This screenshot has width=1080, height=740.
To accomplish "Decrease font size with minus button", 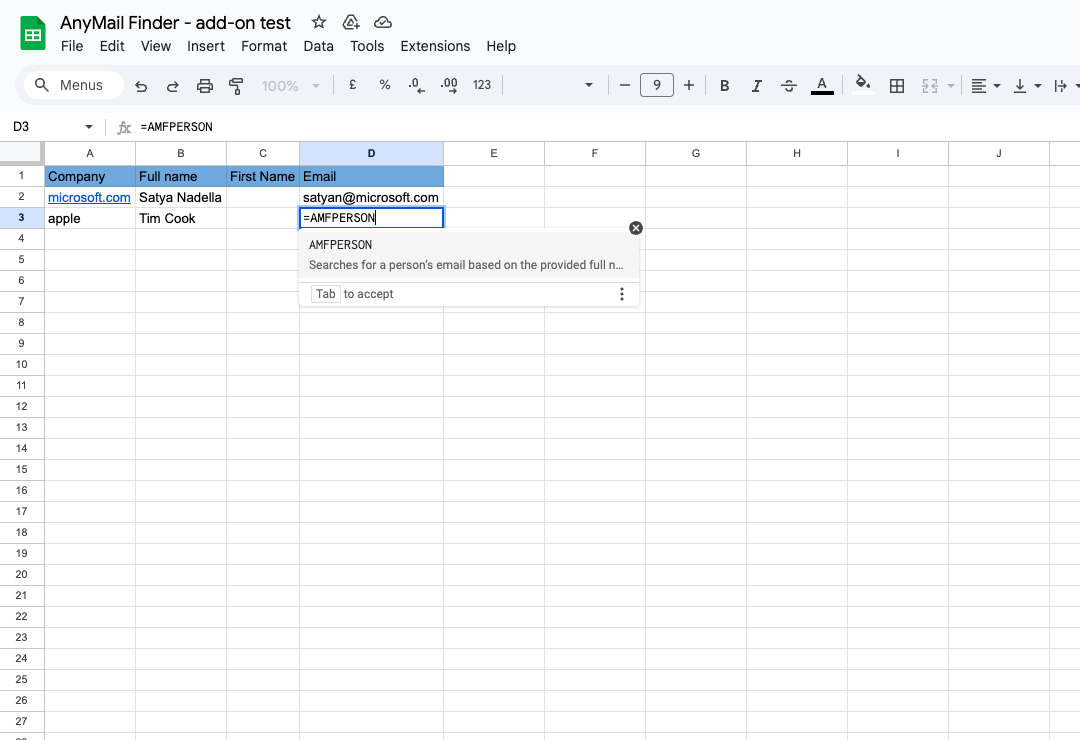I will click(x=625, y=85).
